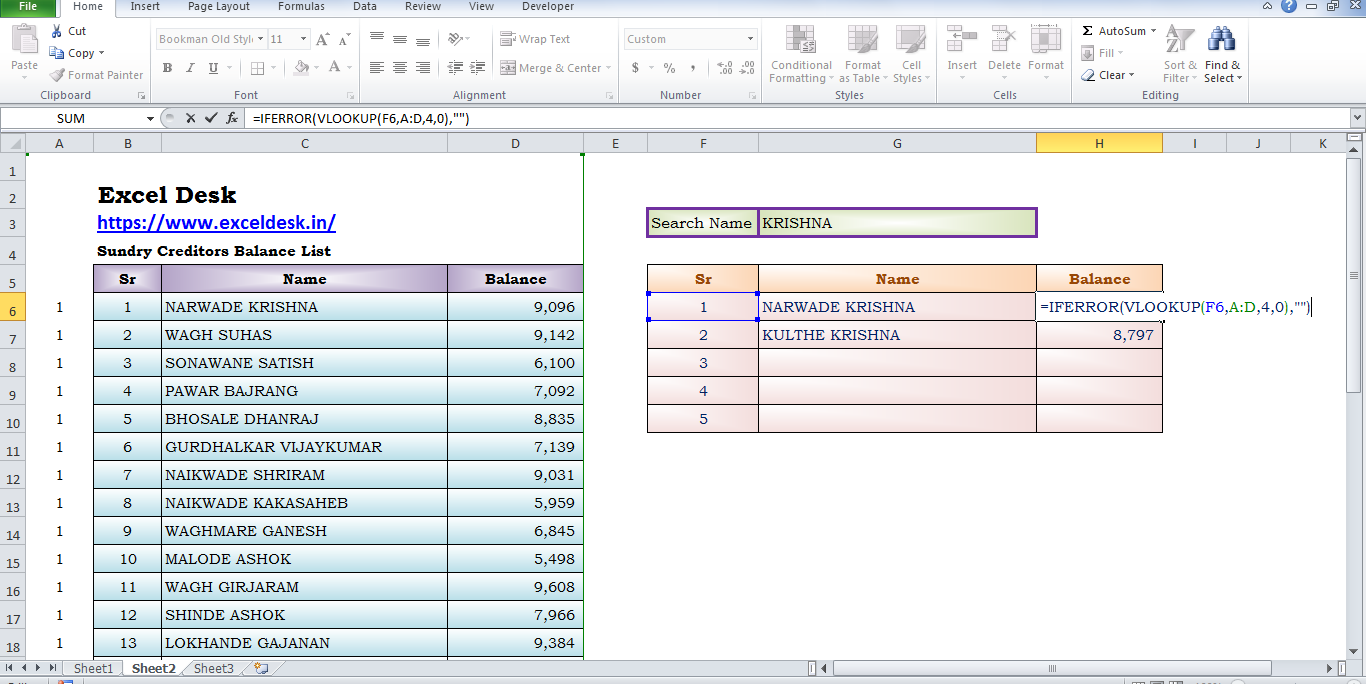Click the Sort & Filter icon

(x=1180, y=55)
